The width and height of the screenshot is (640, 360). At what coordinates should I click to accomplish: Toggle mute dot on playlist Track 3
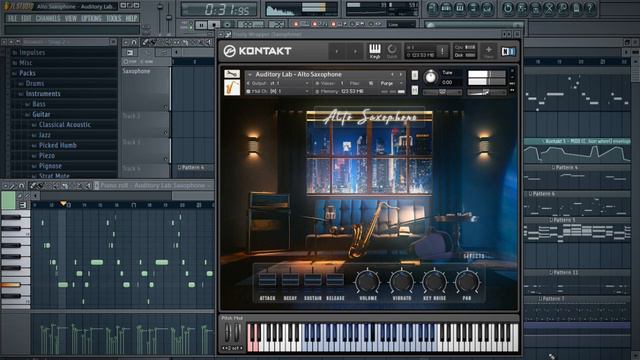tap(166, 159)
